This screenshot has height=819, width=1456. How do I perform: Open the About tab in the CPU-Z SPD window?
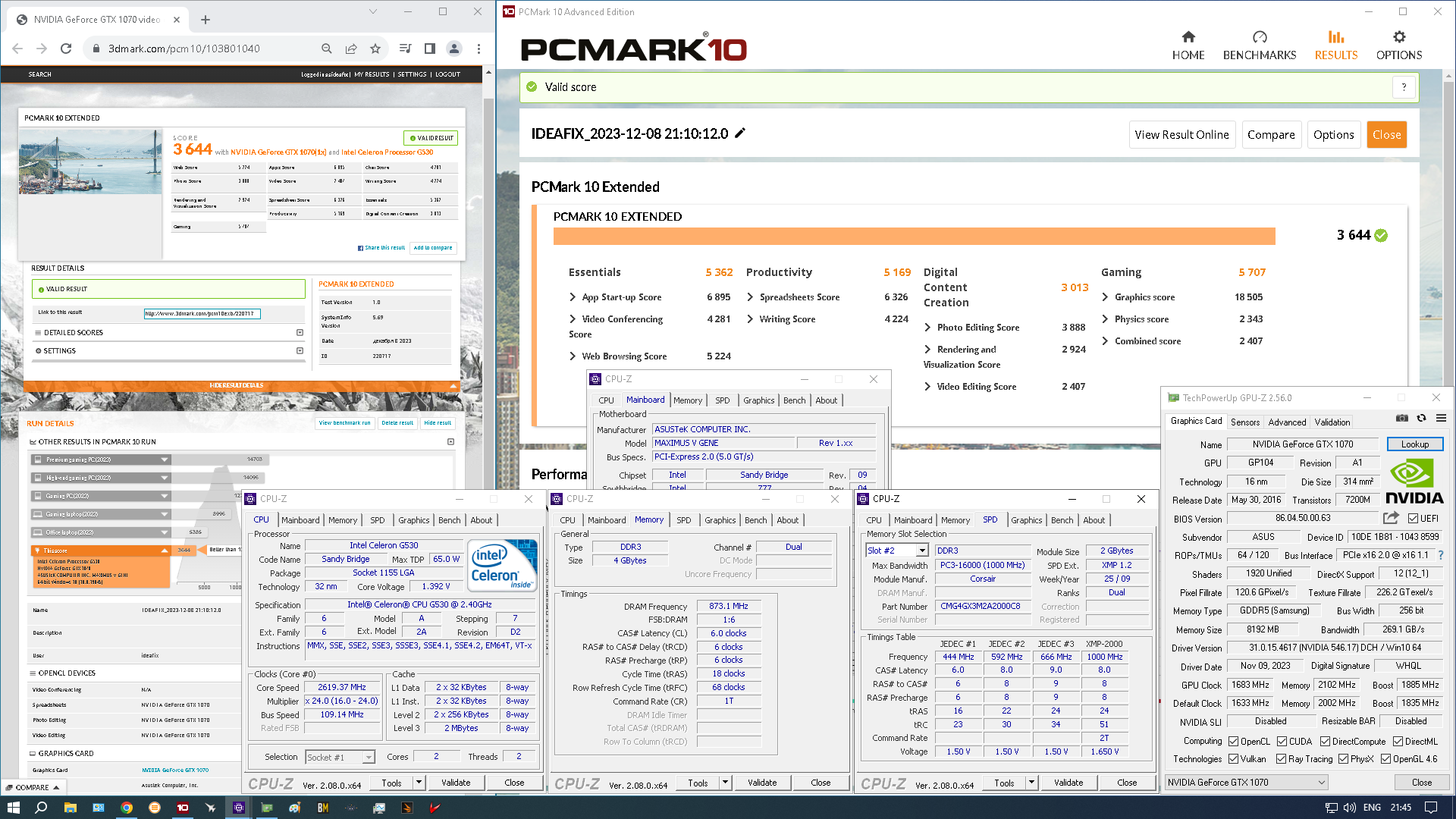click(1094, 520)
